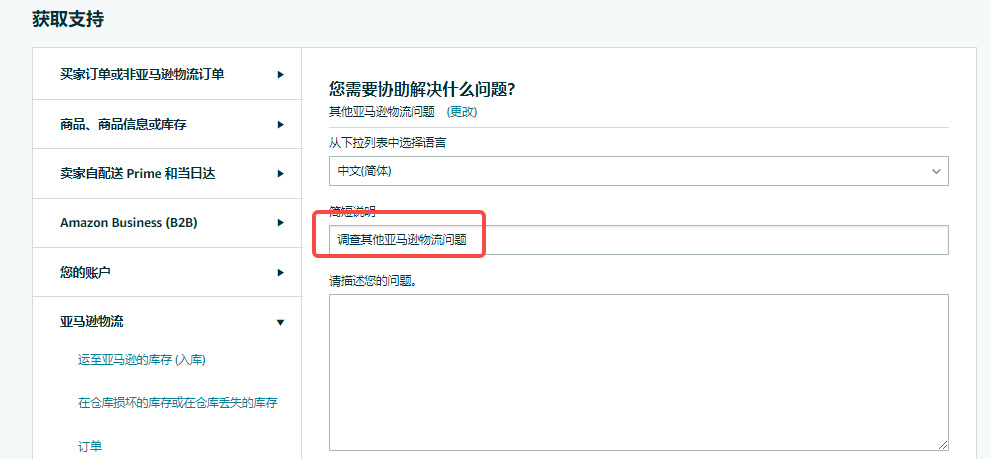Image resolution: width=991 pixels, height=459 pixels.
Task: Click 您需要协助解决什么问题? heading
Action: click(x=422, y=89)
